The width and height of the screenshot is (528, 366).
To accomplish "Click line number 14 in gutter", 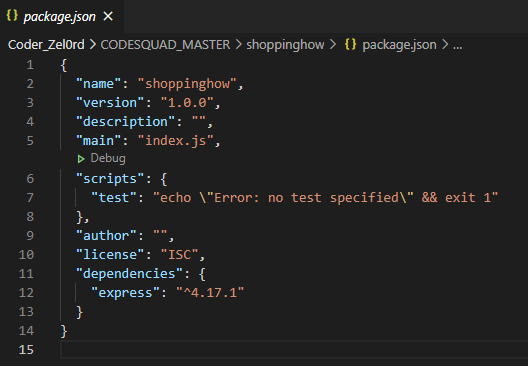I will click(26, 330).
